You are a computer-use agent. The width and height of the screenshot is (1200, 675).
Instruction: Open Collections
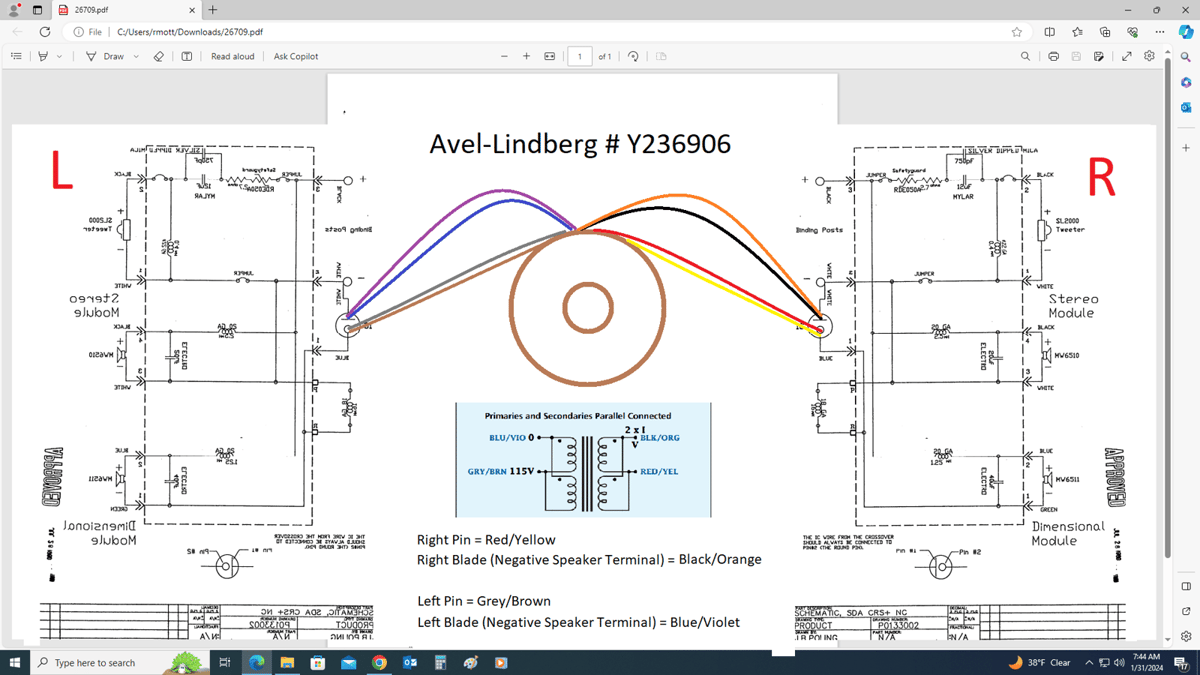pos(1105,32)
